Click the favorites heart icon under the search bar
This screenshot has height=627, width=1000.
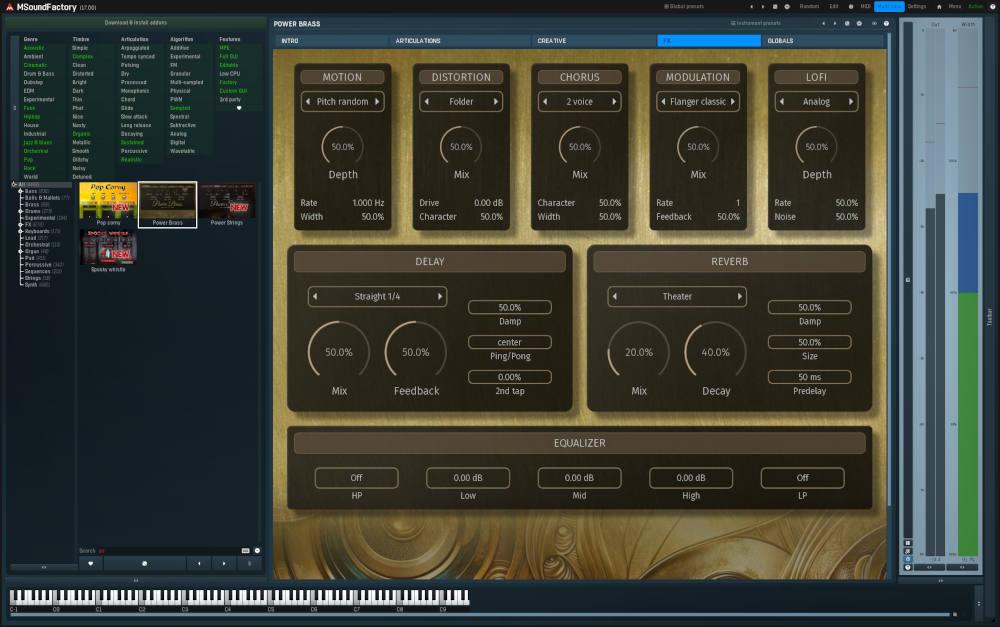tap(90, 563)
